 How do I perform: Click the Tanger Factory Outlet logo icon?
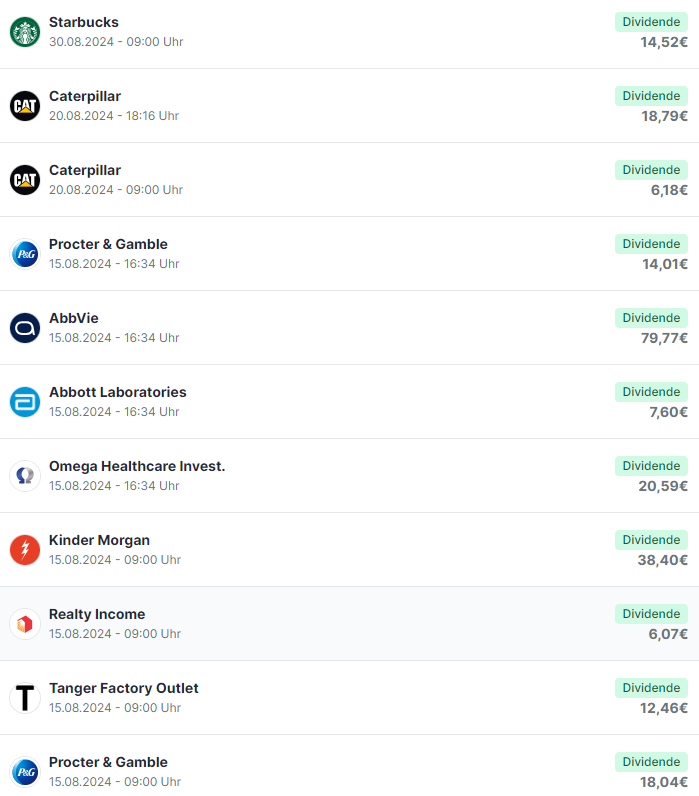click(25, 698)
